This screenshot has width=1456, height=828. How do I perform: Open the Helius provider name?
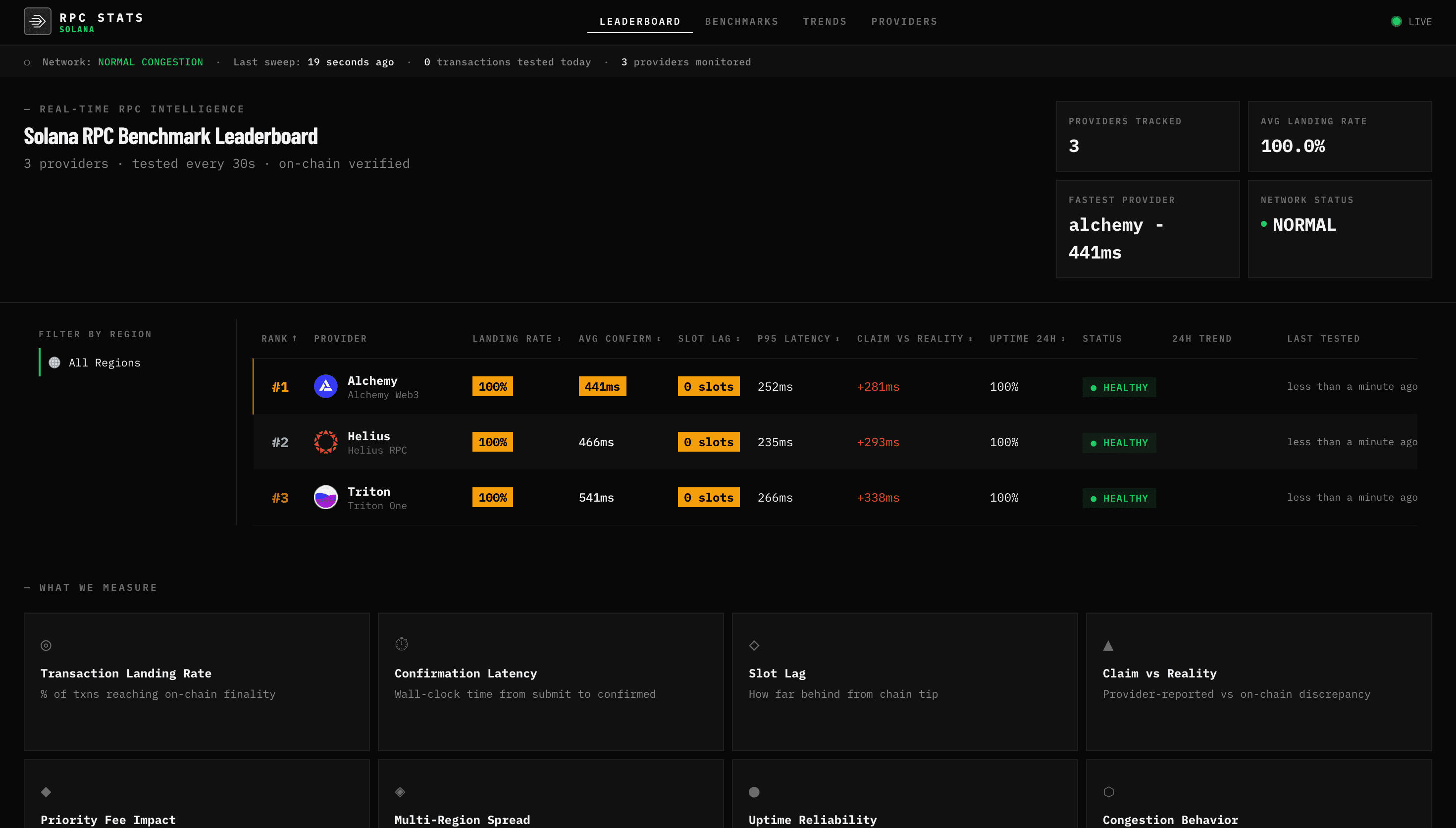pos(369,436)
